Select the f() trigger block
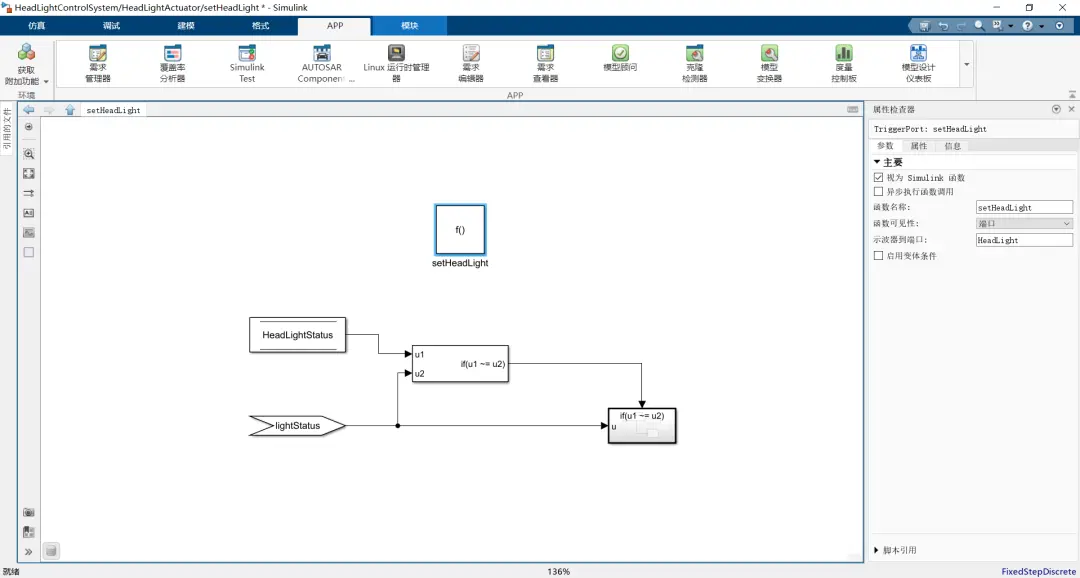This screenshot has height=578, width=1080. [460, 230]
